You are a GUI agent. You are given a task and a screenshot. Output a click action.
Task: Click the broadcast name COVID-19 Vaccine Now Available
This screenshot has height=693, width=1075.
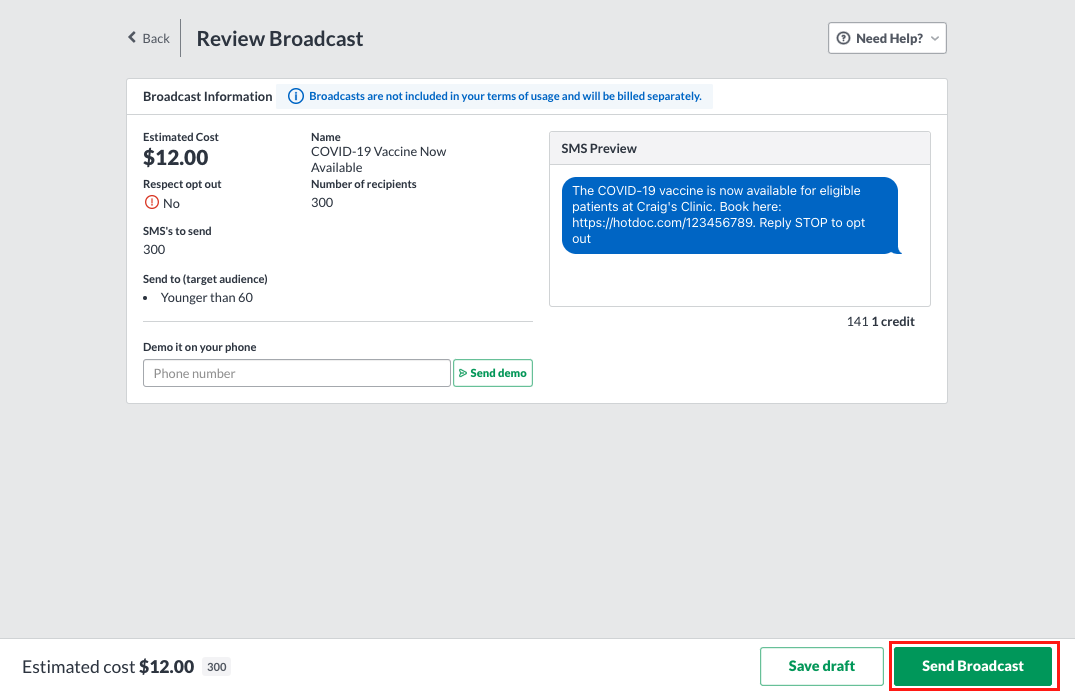pos(378,159)
